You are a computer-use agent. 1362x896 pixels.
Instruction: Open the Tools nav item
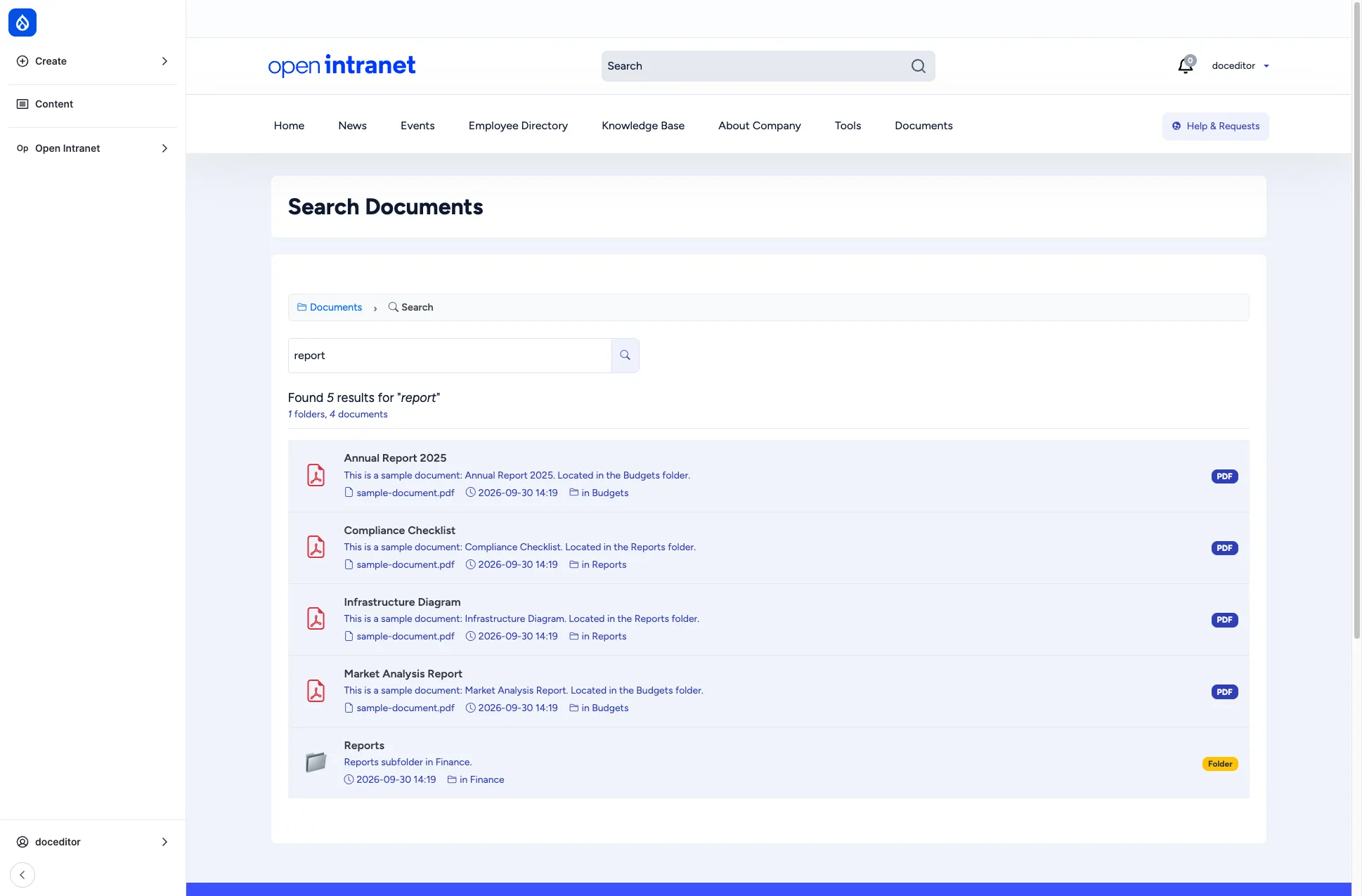pos(848,126)
